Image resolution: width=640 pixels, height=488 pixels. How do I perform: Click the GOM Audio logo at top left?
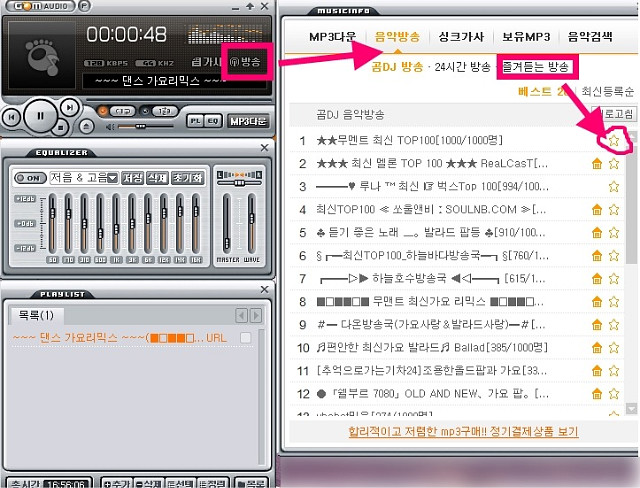click(x=40, y=6)
